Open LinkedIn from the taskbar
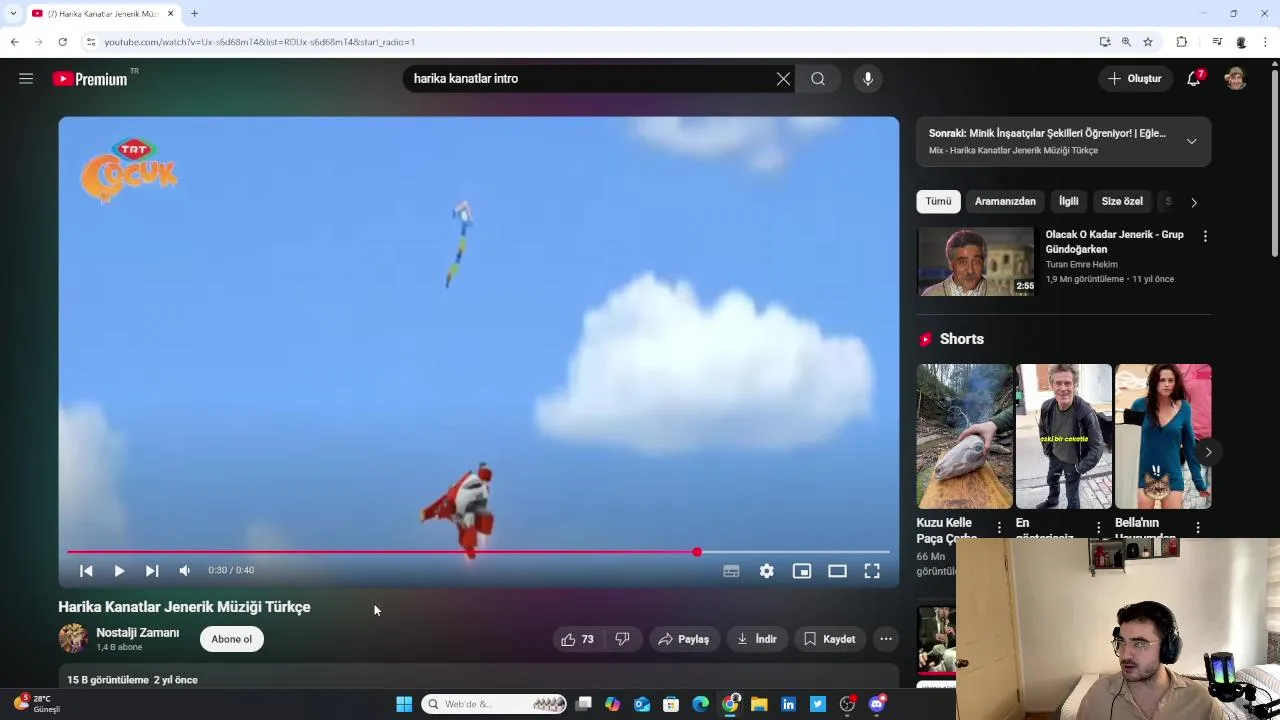 click(788, 704)
